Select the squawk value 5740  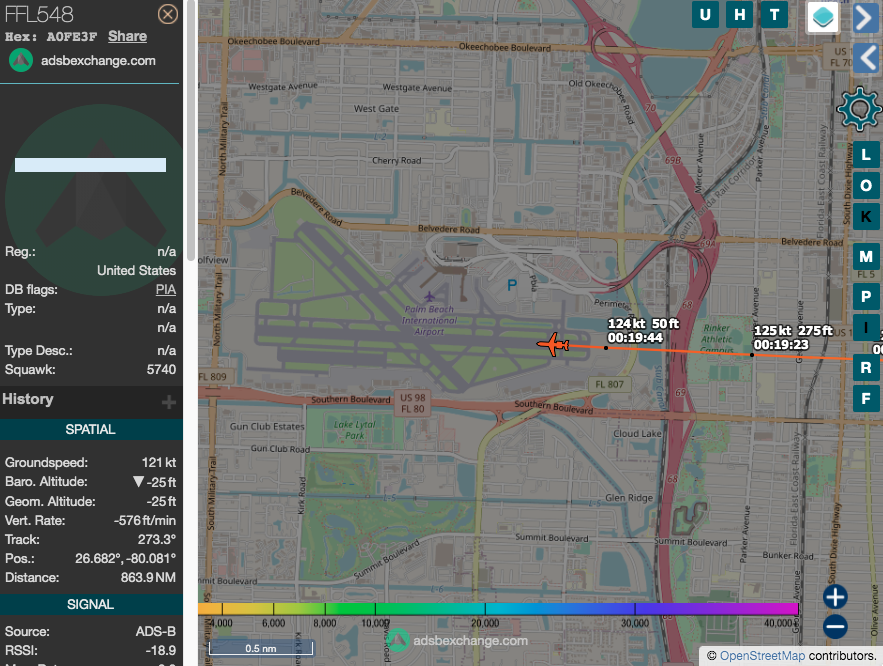point(162,370)
